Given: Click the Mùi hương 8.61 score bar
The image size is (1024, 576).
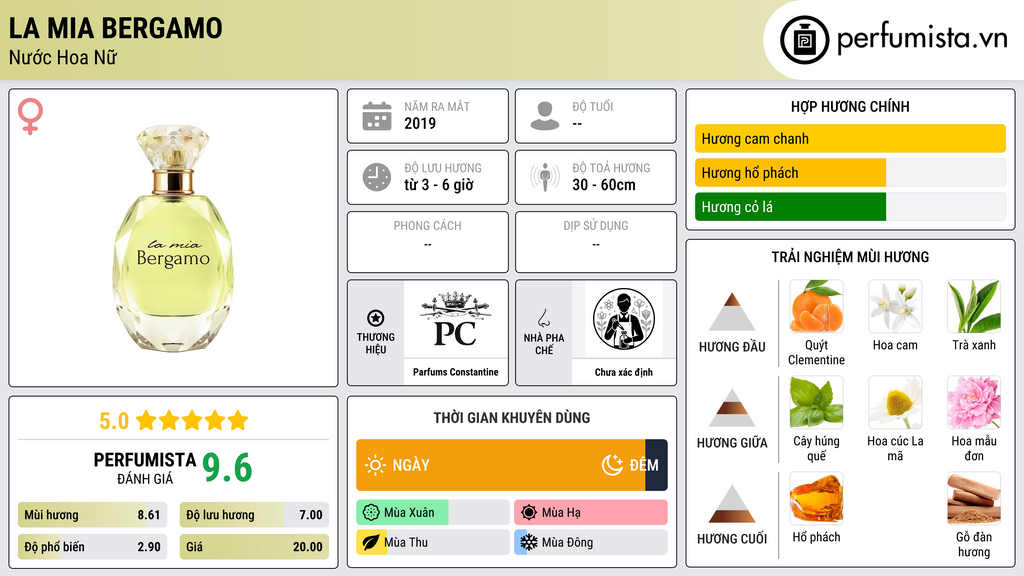Looking at the screenshot, I should coord(92,515).
